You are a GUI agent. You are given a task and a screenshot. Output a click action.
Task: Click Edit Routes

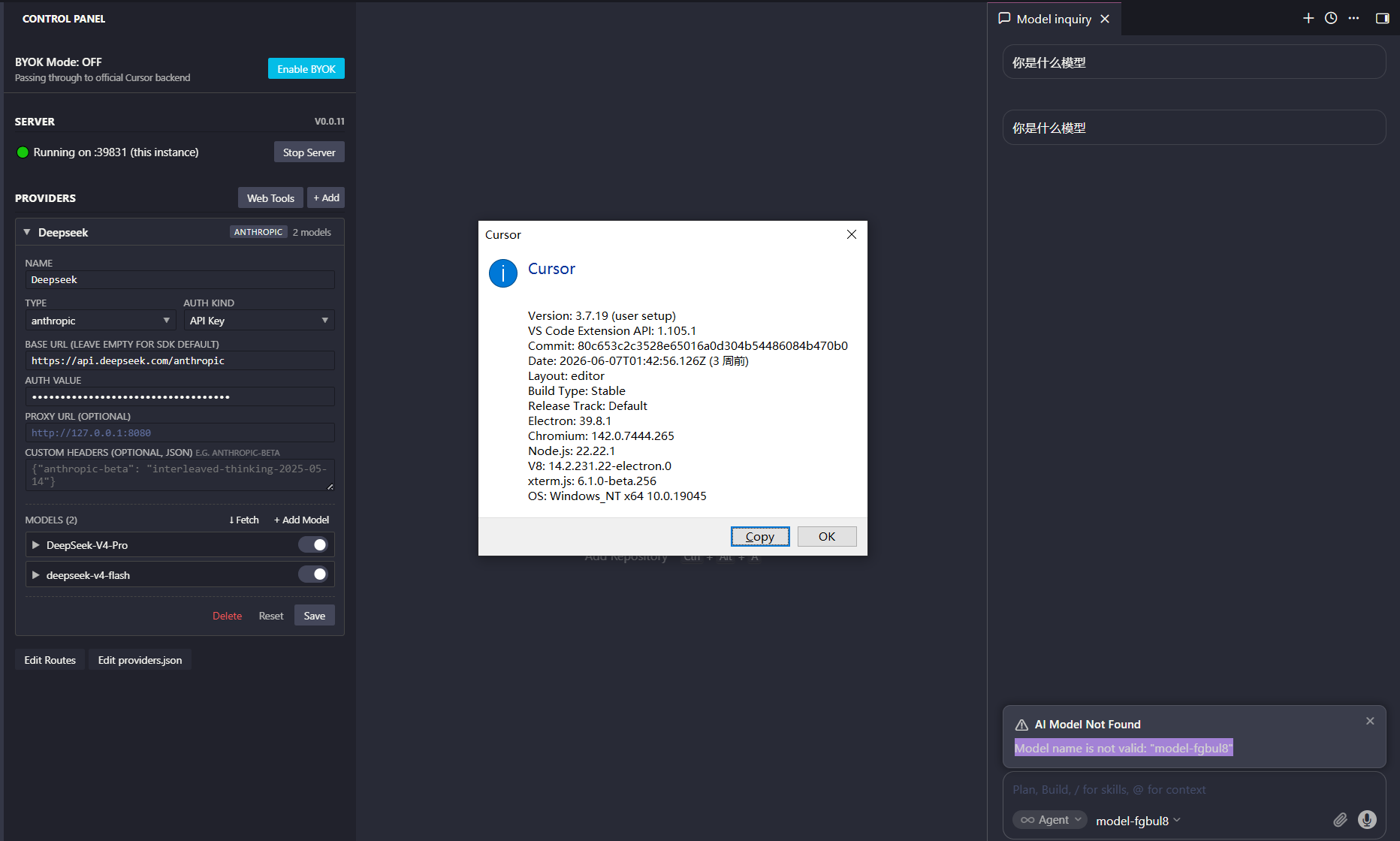[x=50, y=660]
